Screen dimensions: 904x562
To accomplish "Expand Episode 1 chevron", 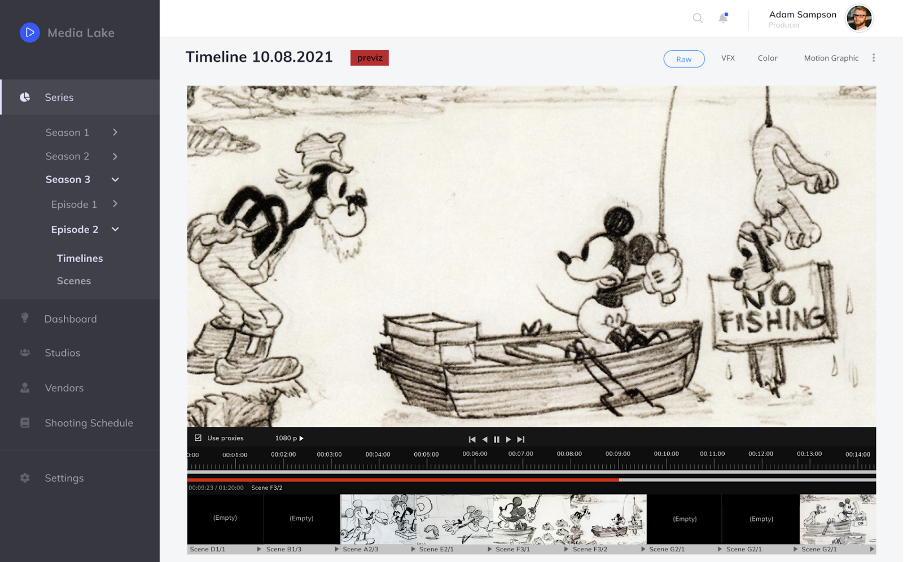I will 115,203.
